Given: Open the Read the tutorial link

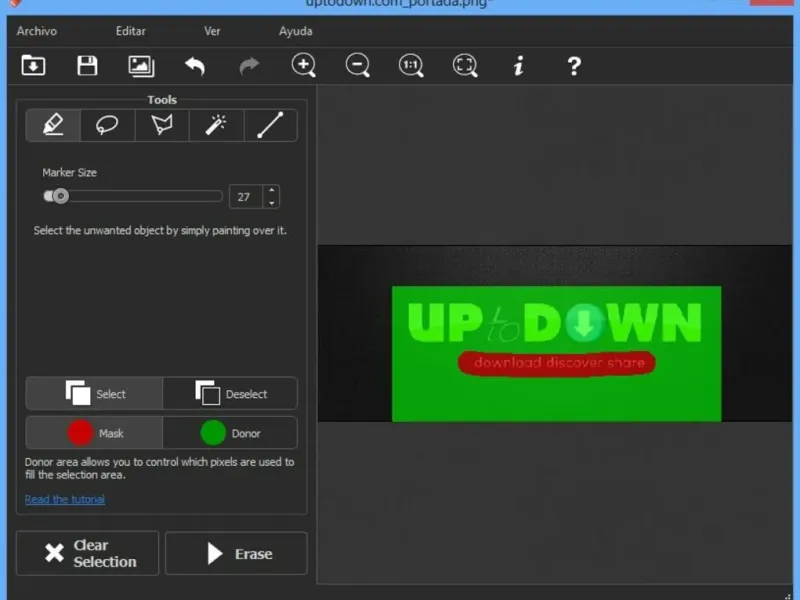Looking at the screenshot, I should click(x=65, y=499).
